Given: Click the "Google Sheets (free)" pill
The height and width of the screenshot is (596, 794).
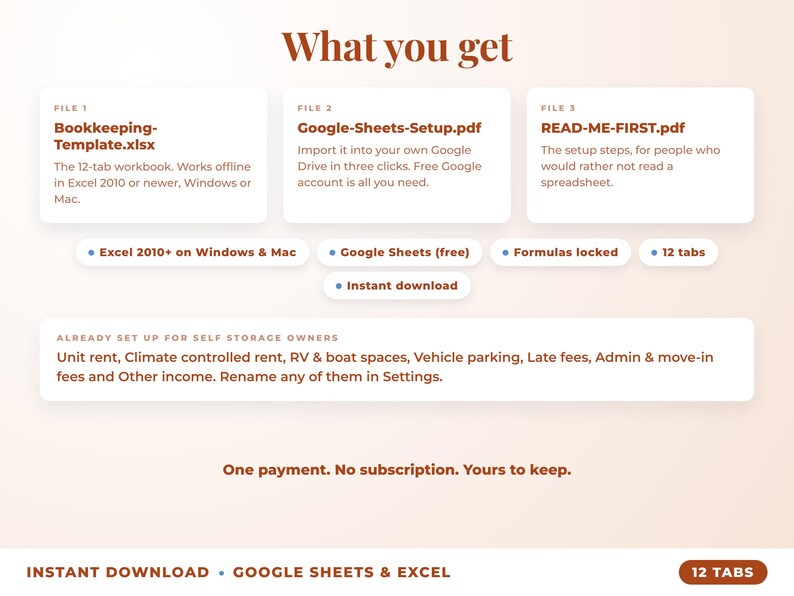Looking at the screenshot, I should point(400,252).
